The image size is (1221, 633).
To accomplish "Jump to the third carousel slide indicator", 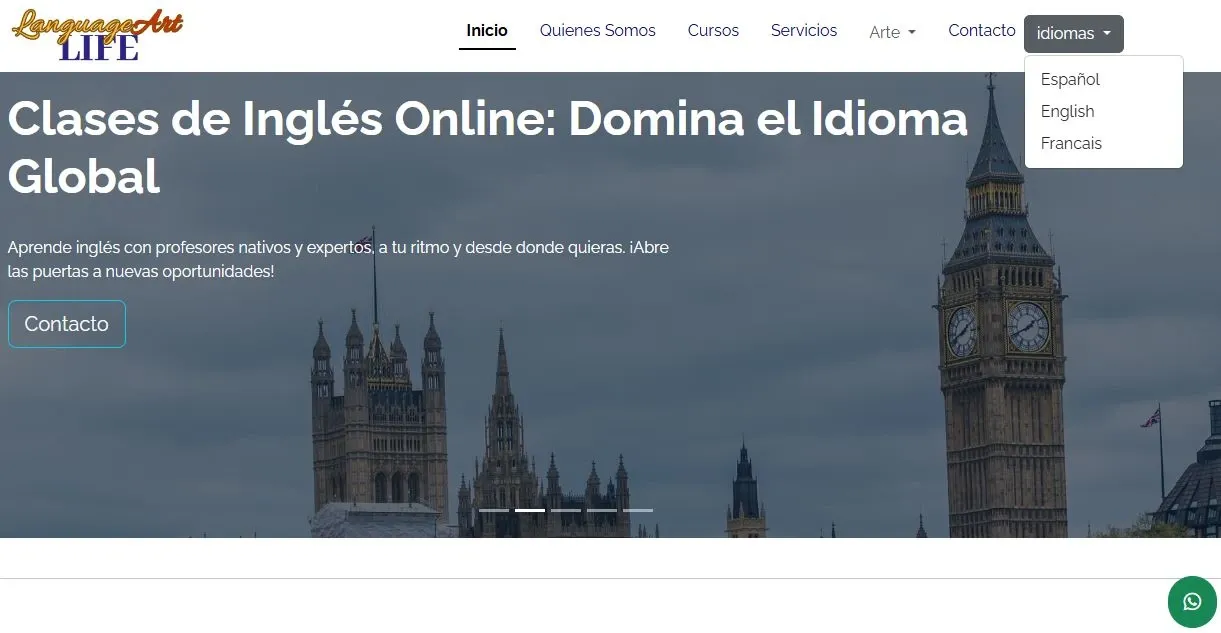I will (566, 510).
